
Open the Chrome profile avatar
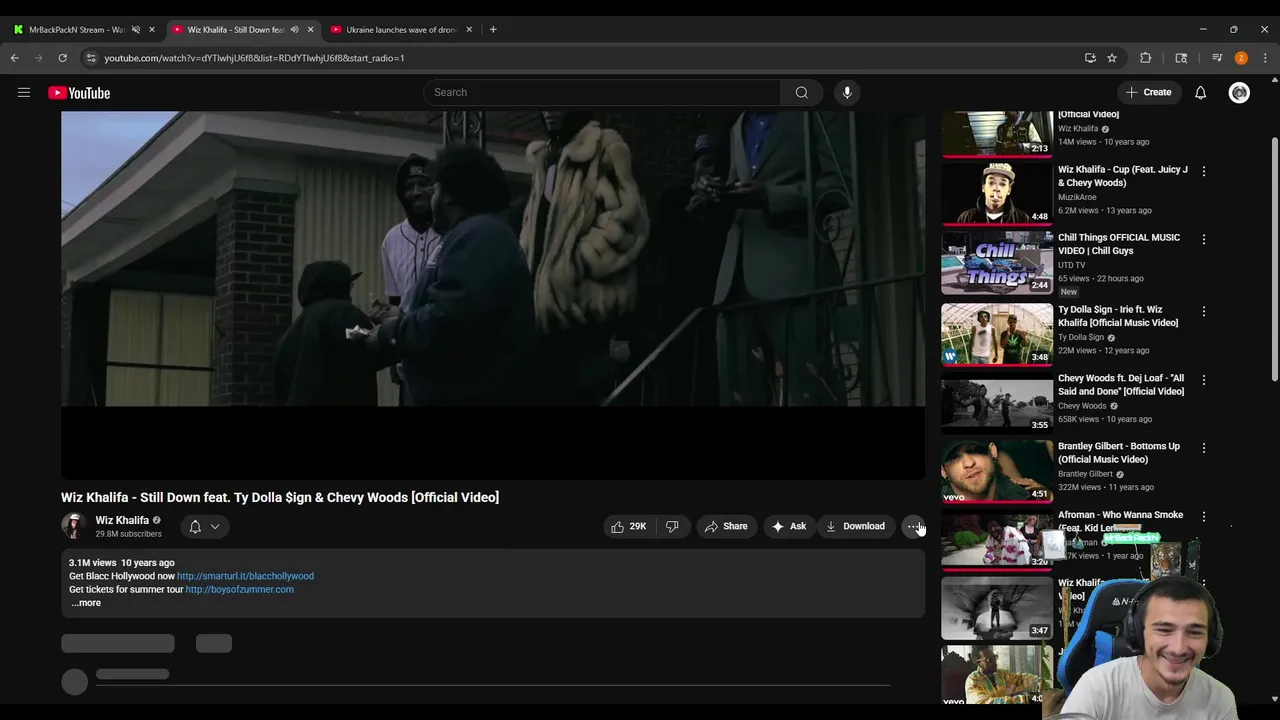[x=1241, y=58]
